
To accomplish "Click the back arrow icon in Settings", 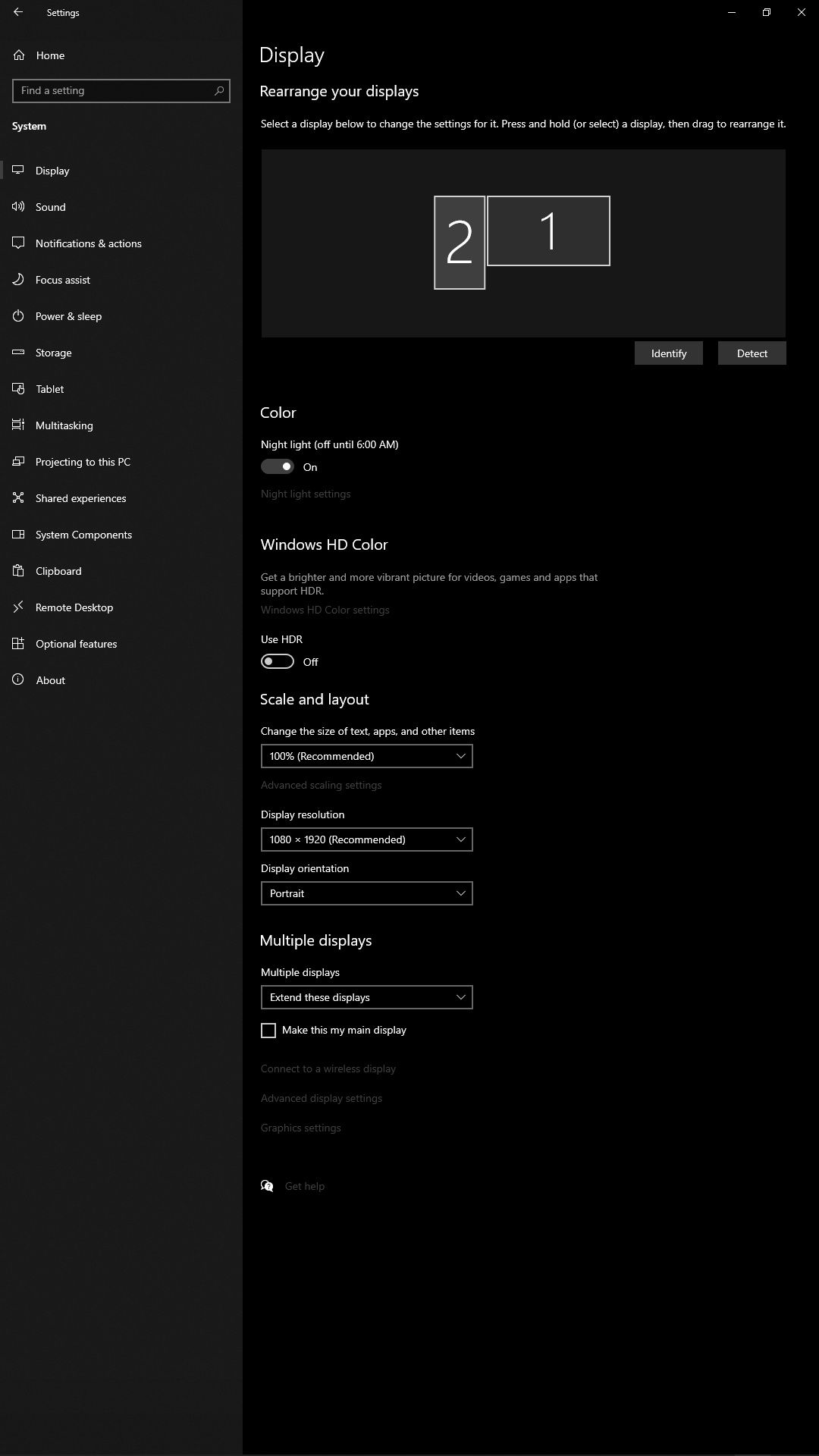I will coord(18,12).
